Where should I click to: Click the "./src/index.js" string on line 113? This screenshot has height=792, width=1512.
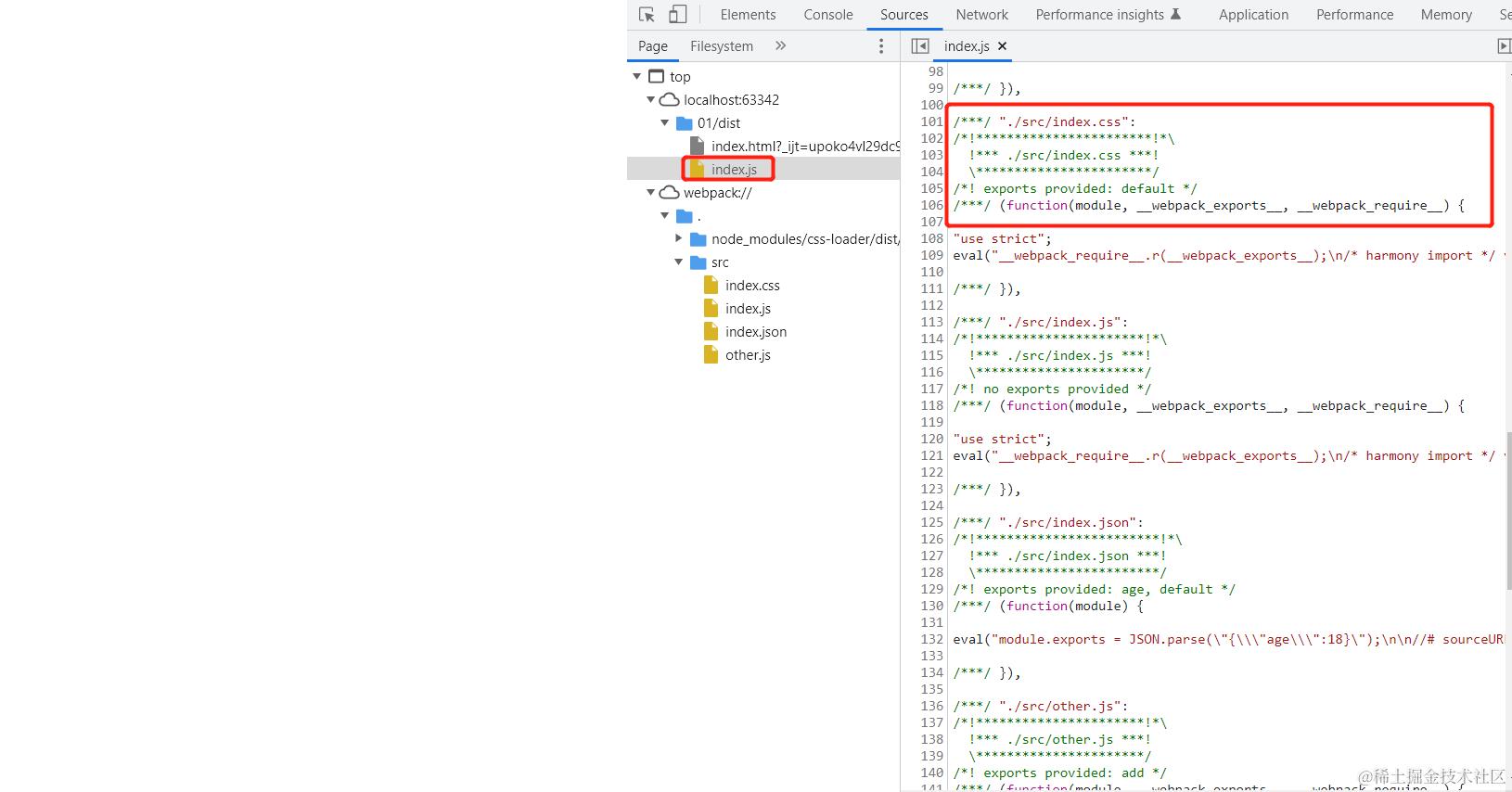[x=1059, y=322]
